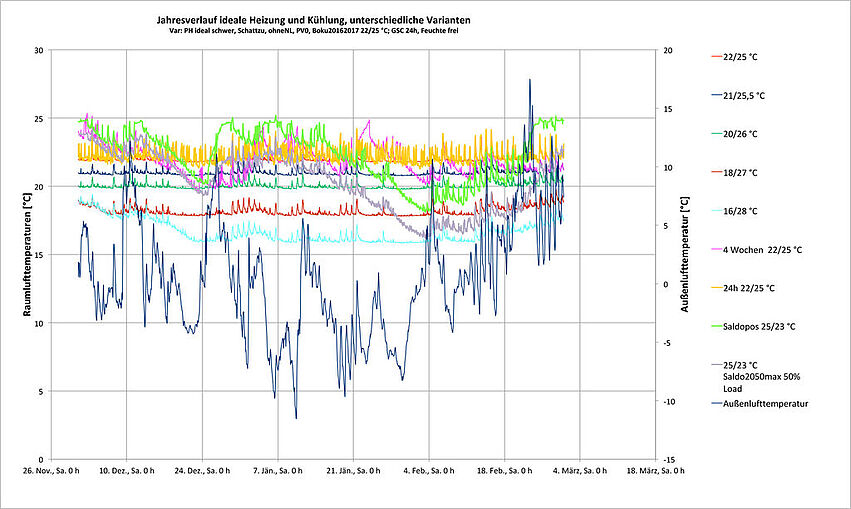Viewport: 851px width, 509px height.
Task: Click the '30' tick on the left axis
Action: click(39, 50)
